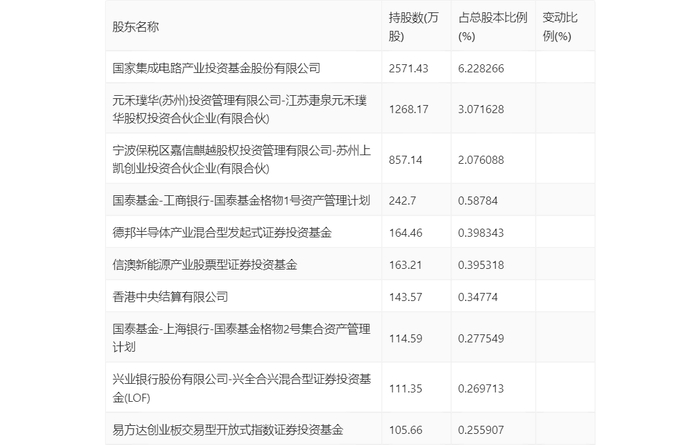Select the 0.255907 percentage value
Screen dimensions: 700x445
[481, 430]
